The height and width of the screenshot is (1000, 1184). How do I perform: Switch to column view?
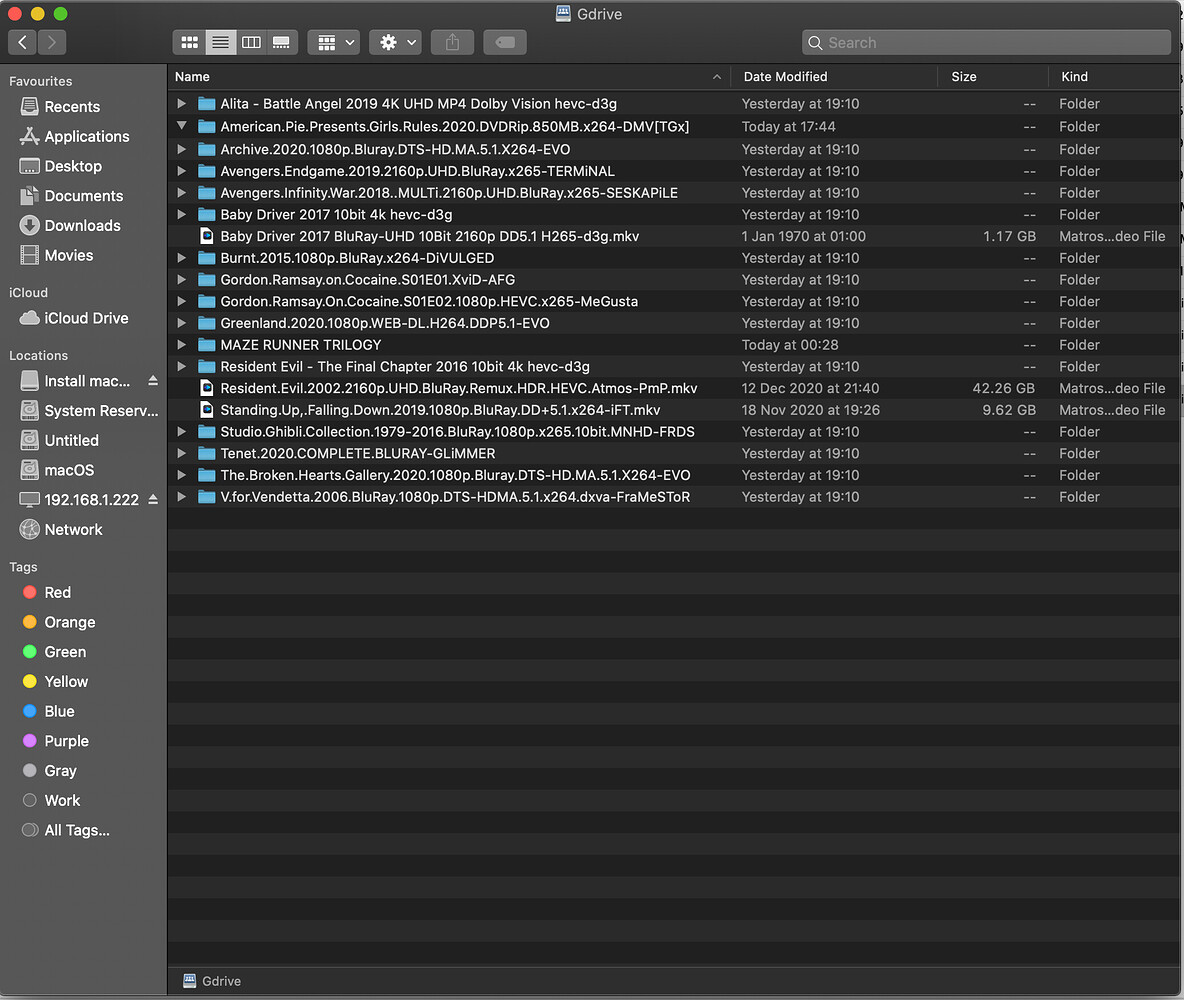(x=251, y=42)
